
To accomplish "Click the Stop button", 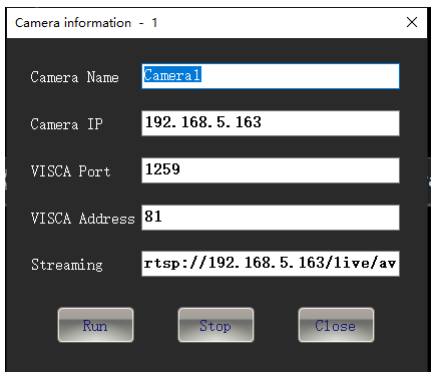I will coord(216,325).
